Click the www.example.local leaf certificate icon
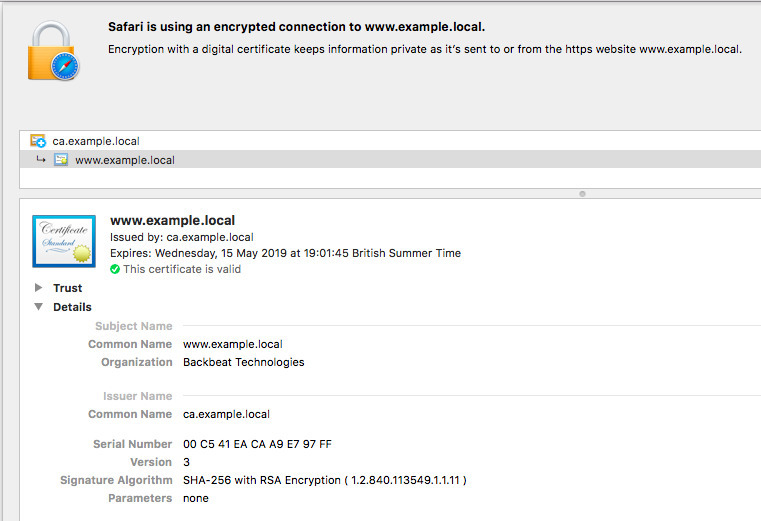The image size is (761, 521). pos(61,160)
